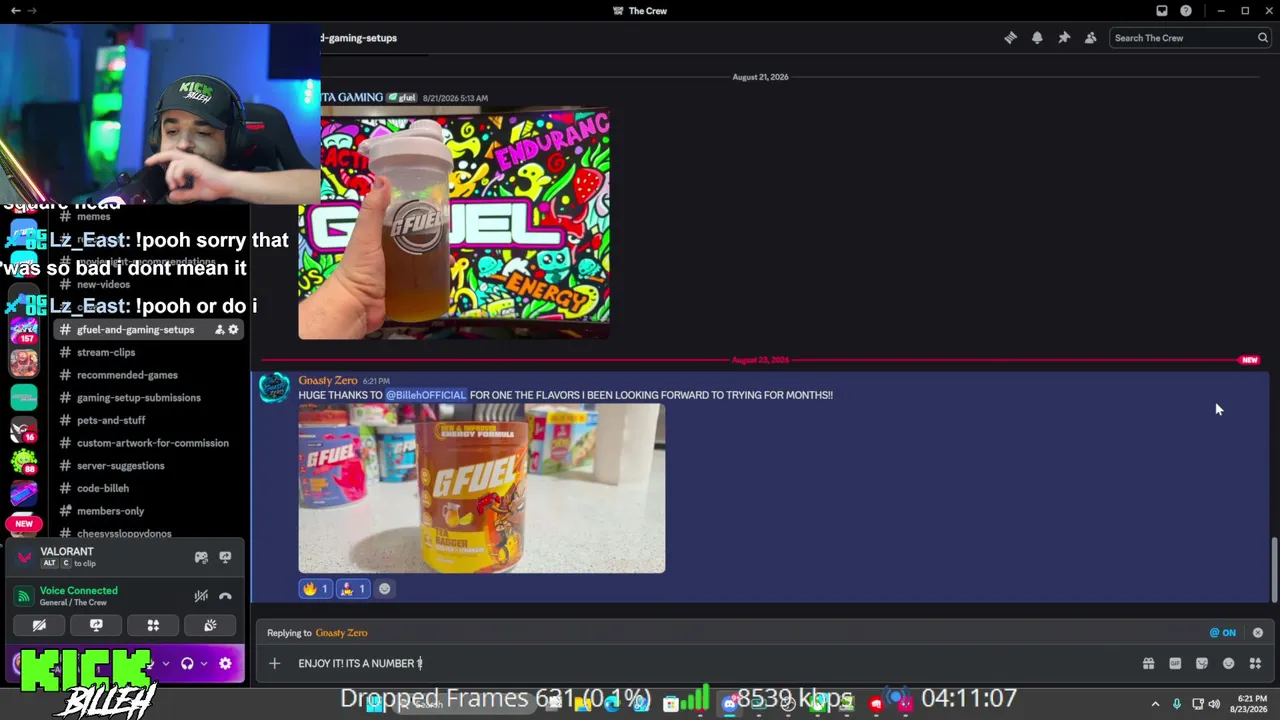The image size is (1280, 720).
Task: Click the Voice Connected status text
Action: pos(79,591)
